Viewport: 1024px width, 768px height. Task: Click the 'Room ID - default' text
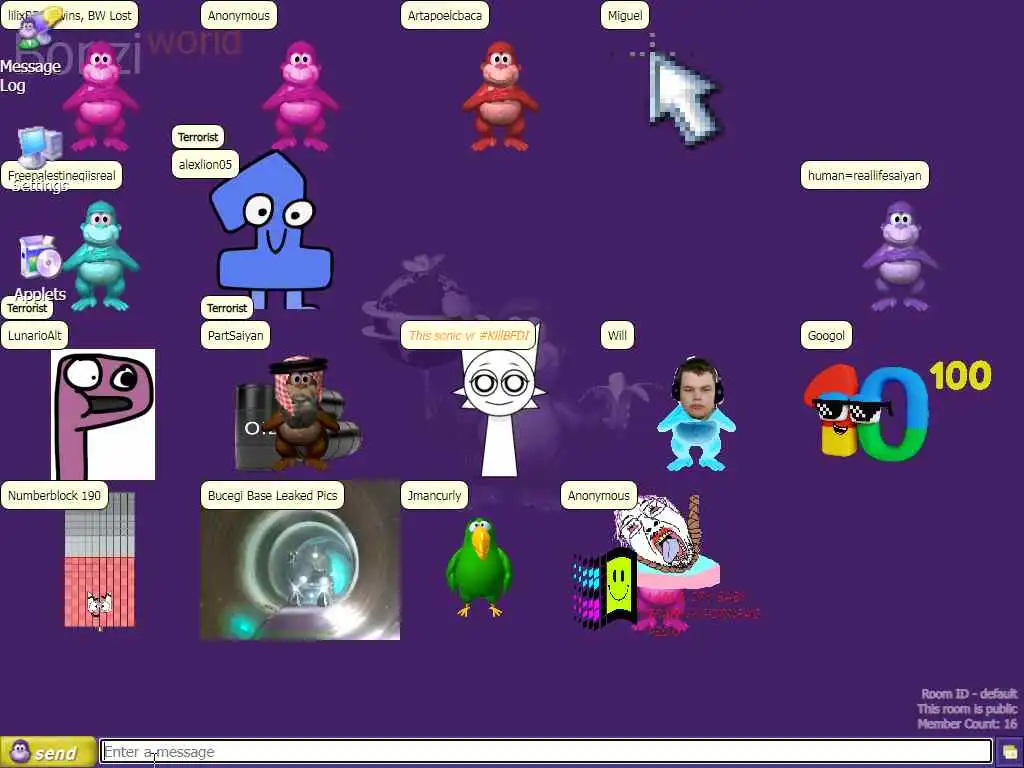tap(969, 694)
